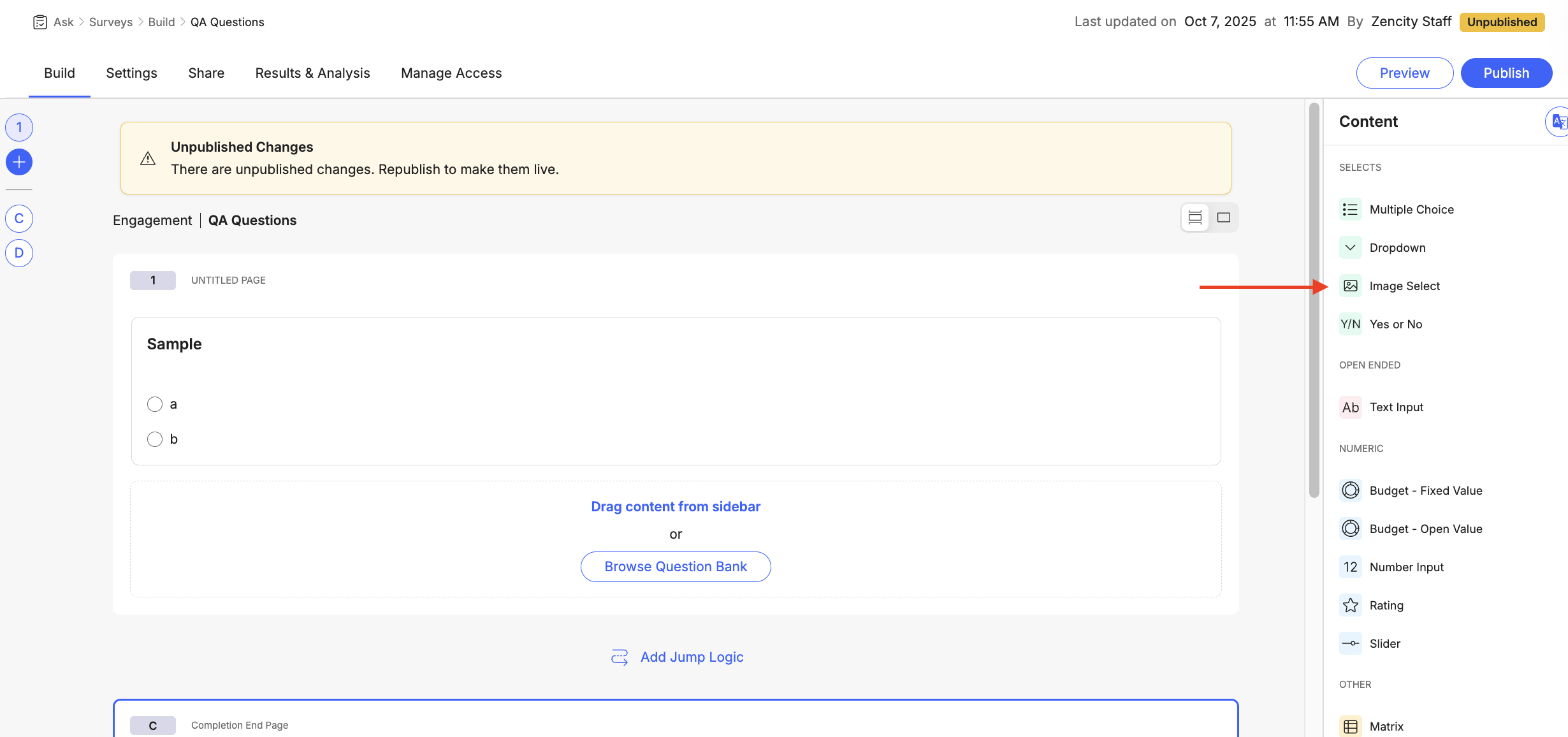Click the Rating star icon
The height and width of the screenshot is (737, 1568).
click(1350, 606)
